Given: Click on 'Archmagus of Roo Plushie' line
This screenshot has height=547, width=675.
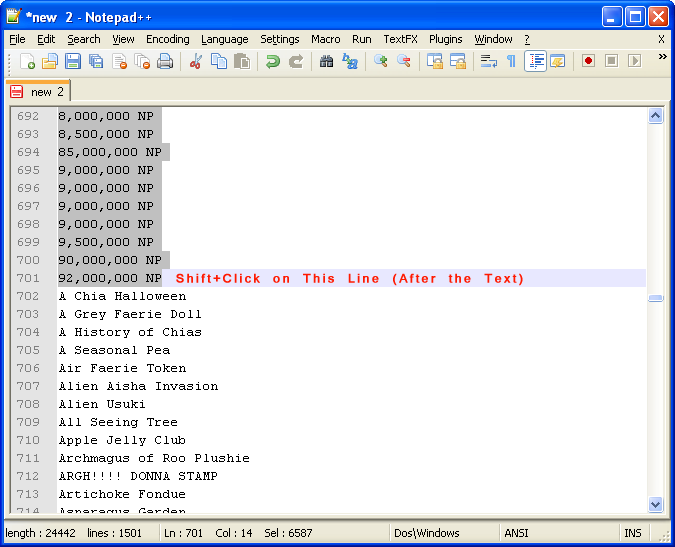Looking at the screenshot, I should click(x=154, y=458).
